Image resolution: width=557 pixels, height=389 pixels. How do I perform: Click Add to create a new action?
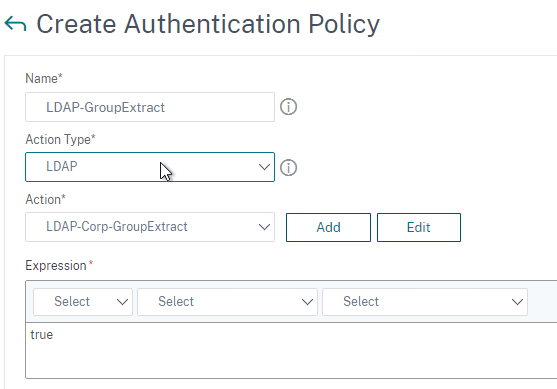pyautogui.click(x=328, y=227)
